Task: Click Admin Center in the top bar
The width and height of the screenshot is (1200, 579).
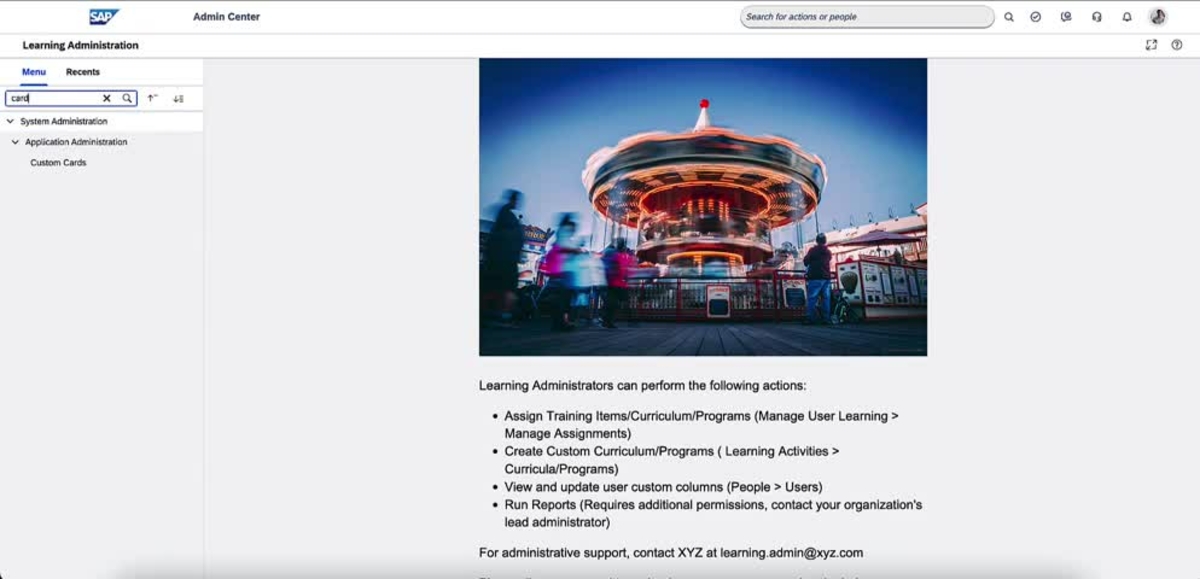Action: [x=226, y=16]
